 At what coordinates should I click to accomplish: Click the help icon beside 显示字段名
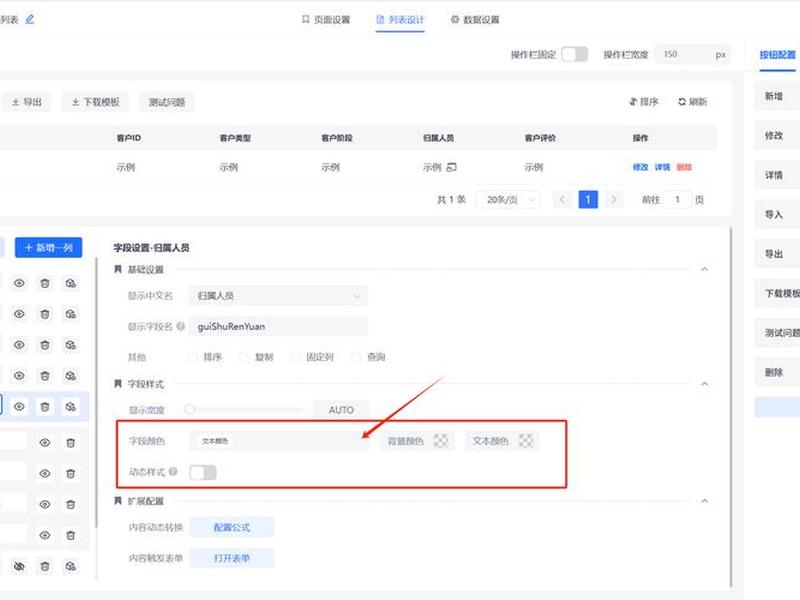coord(181,326)
